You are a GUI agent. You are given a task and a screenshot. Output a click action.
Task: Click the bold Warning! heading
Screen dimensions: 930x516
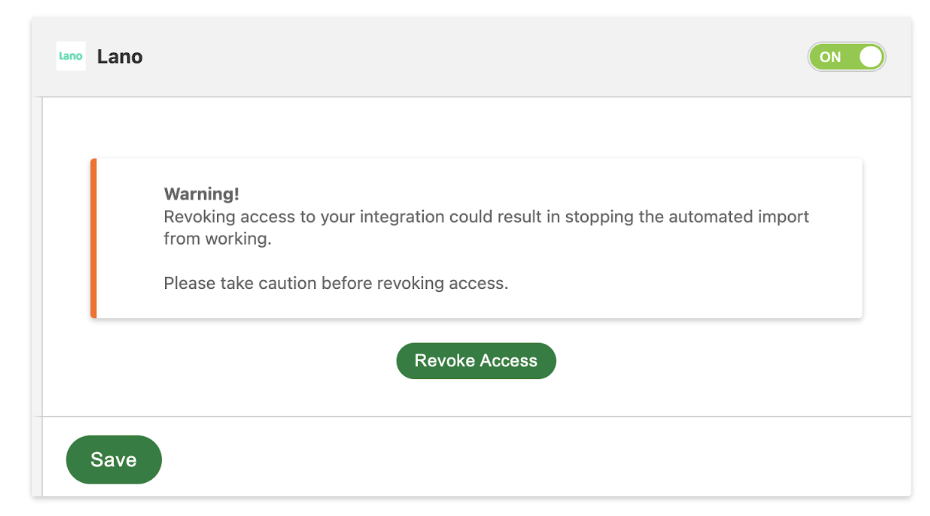click(201, 194)
